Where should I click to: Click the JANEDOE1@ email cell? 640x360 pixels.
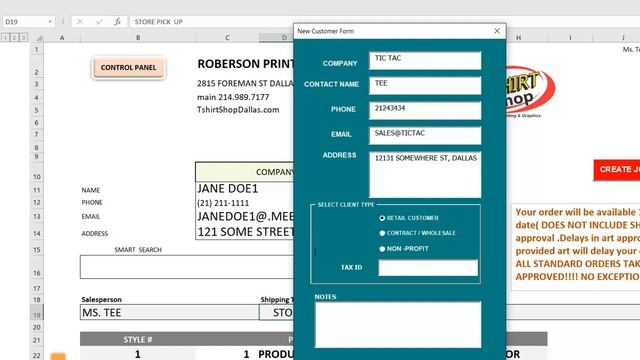coord(244,216)
